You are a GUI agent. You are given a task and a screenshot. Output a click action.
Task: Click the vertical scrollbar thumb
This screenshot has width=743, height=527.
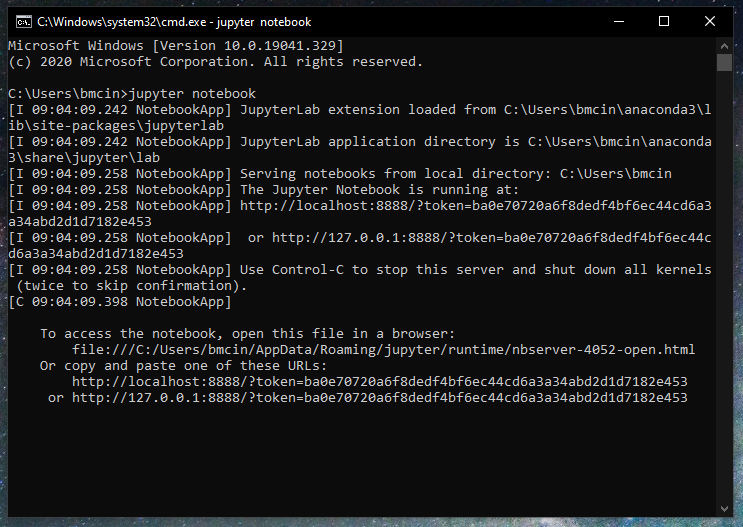pos(724,63)
